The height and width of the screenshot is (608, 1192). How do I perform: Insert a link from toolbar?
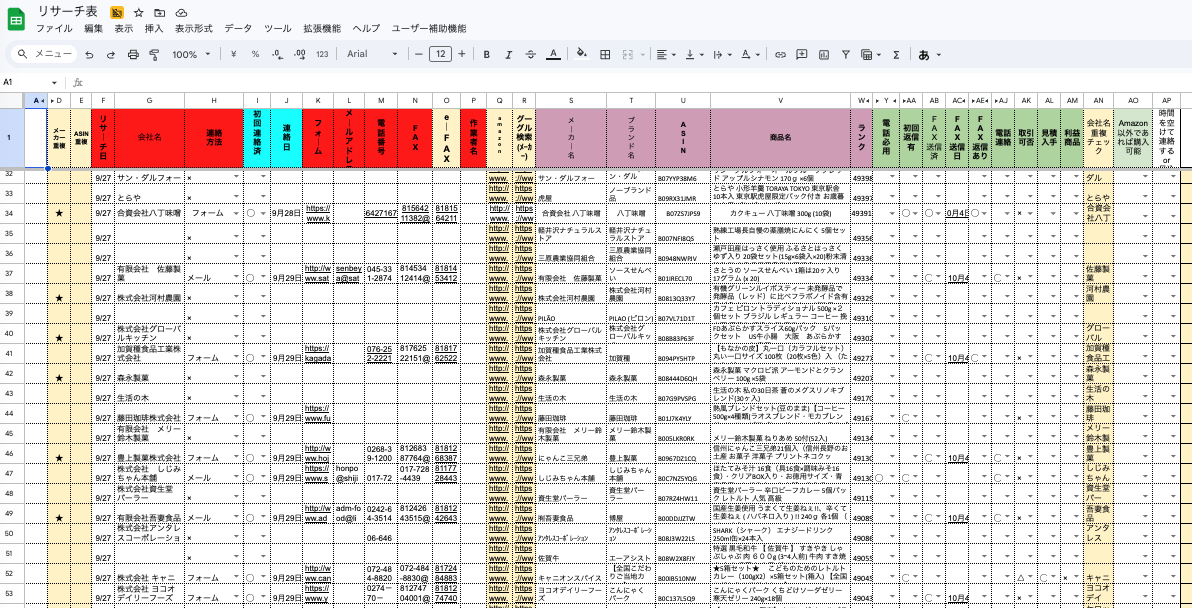[780, 55]
